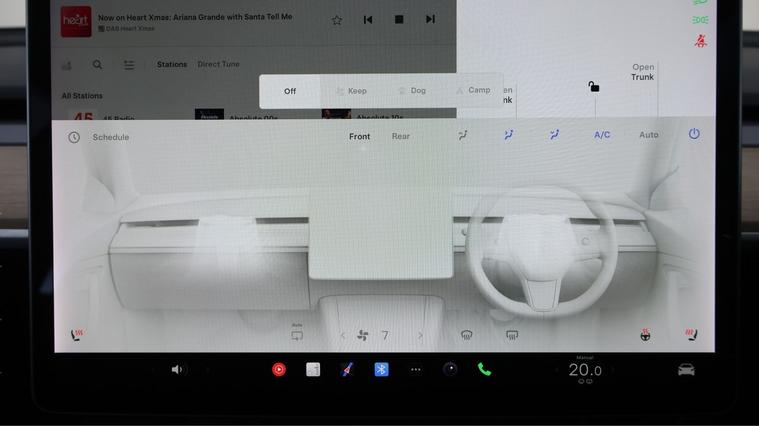Open the Phone app in the dock
The width and height of the screenshot is (759, 426).
[484, 369]
